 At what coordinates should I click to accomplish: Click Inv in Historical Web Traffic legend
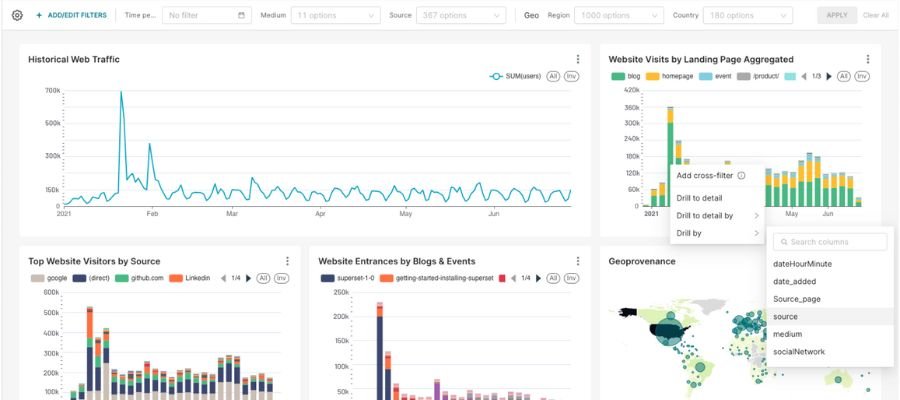pyautogui.click(x=571, y=76)
